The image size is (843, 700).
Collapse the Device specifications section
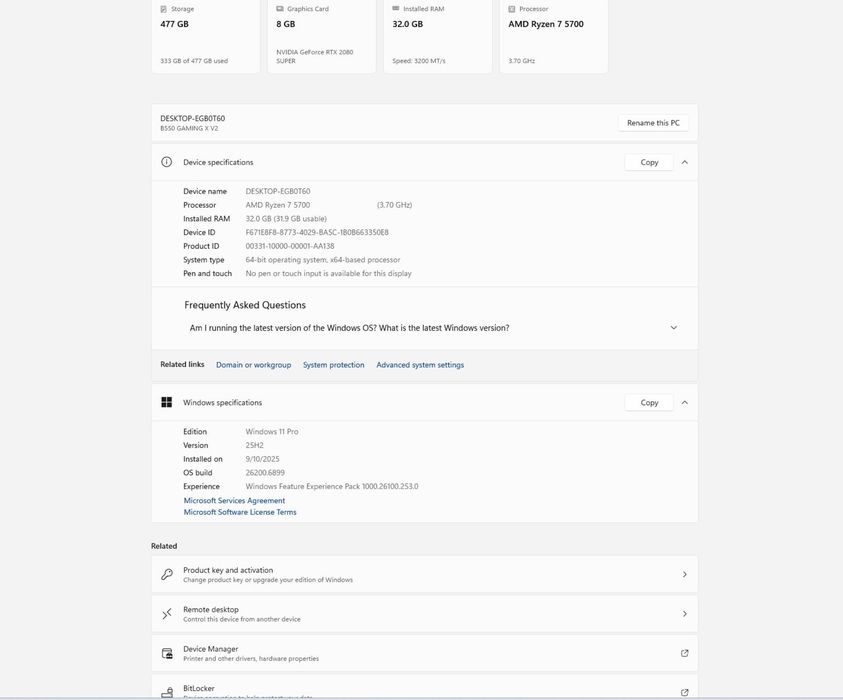(x=685, y=162)
